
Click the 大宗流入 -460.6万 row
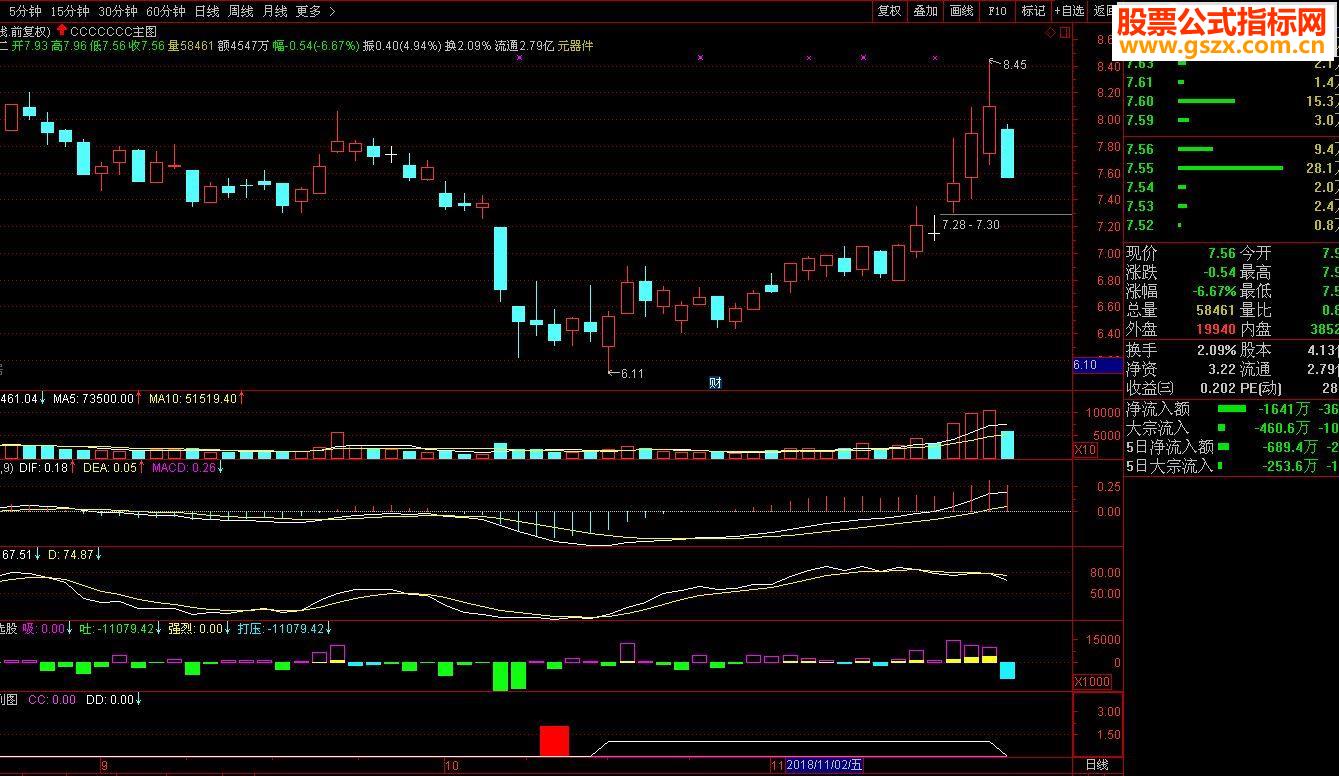pyautogui.click(x=1232, y=428)
